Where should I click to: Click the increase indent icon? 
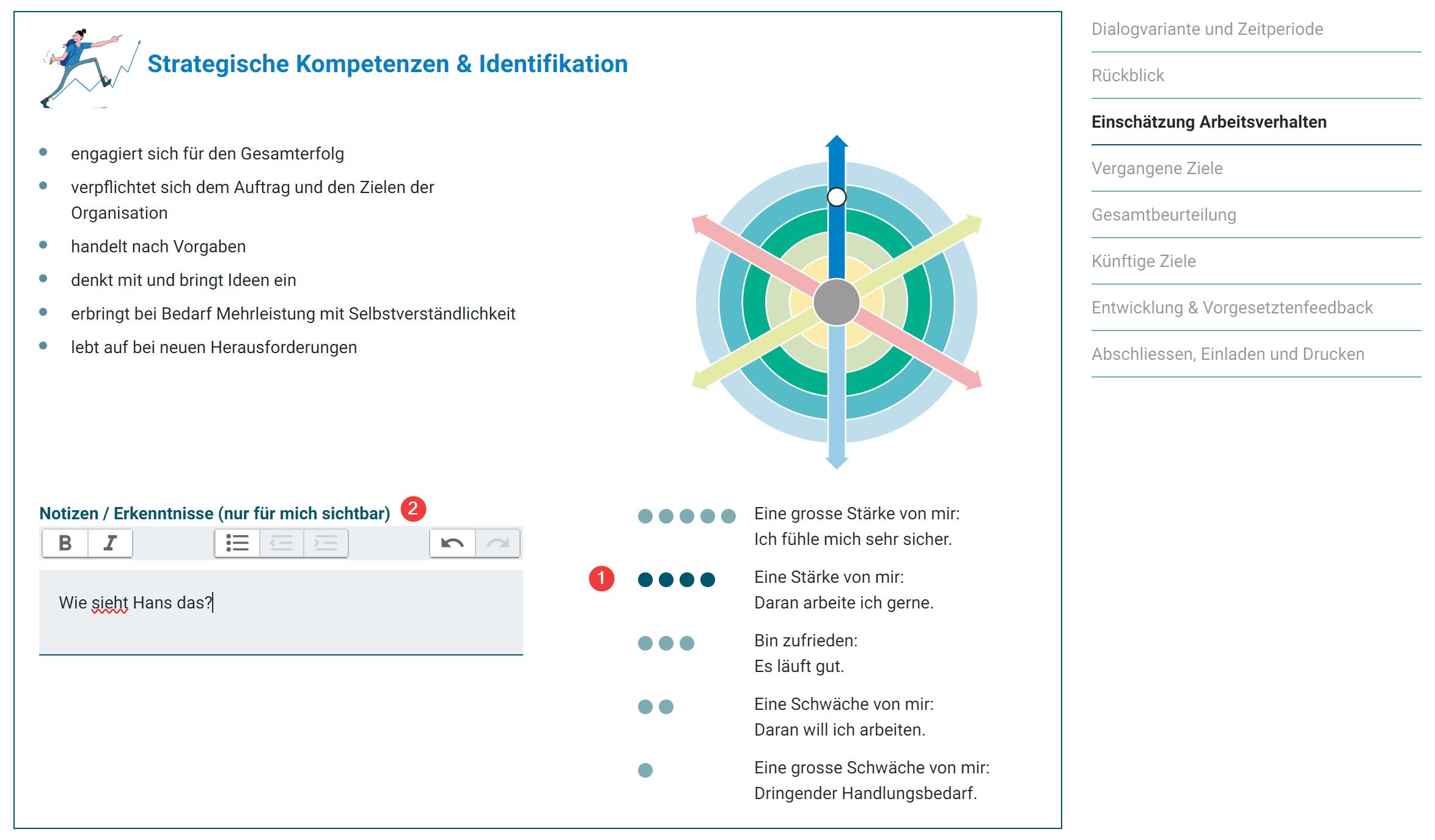coord(326,542)
